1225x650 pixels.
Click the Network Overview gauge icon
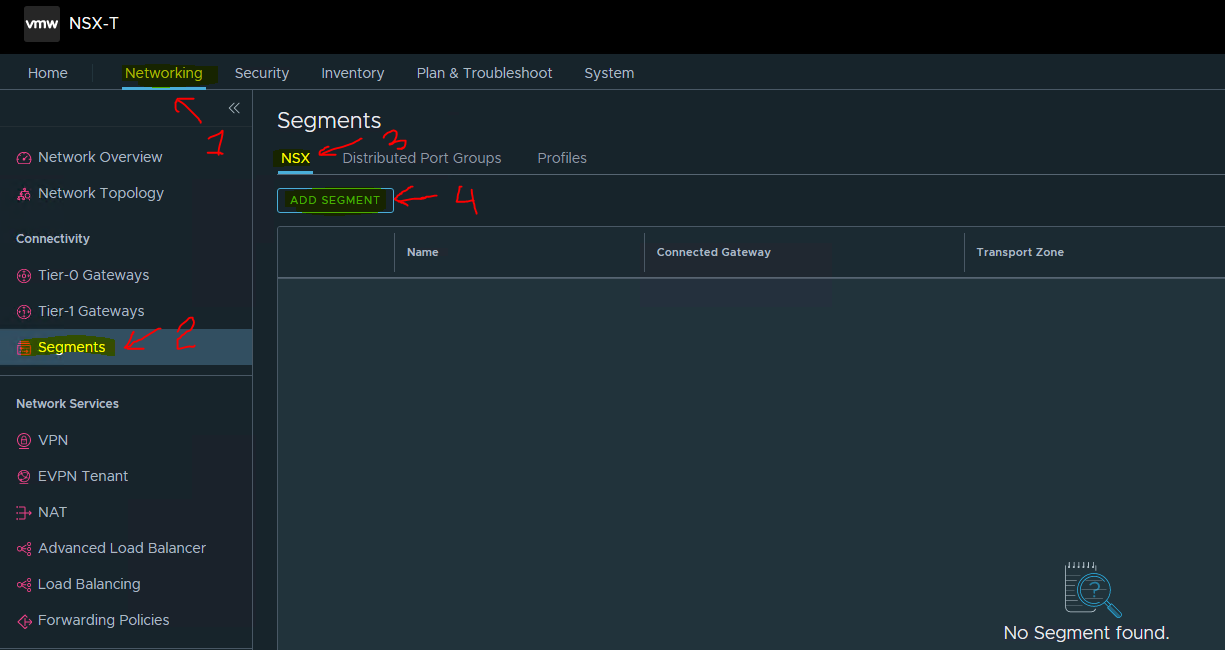24,158
